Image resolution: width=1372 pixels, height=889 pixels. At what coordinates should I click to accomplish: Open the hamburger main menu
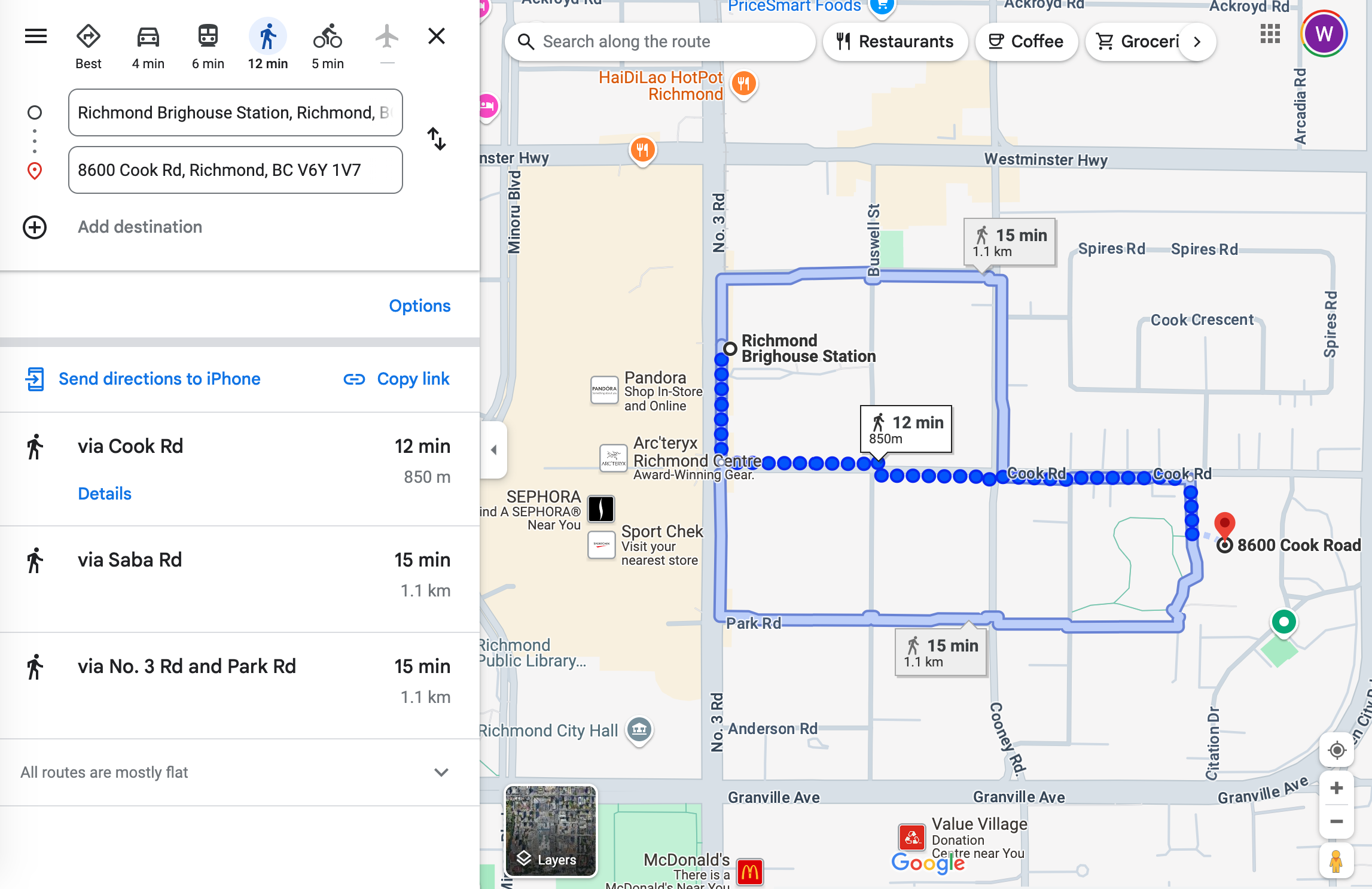(36, 36)
